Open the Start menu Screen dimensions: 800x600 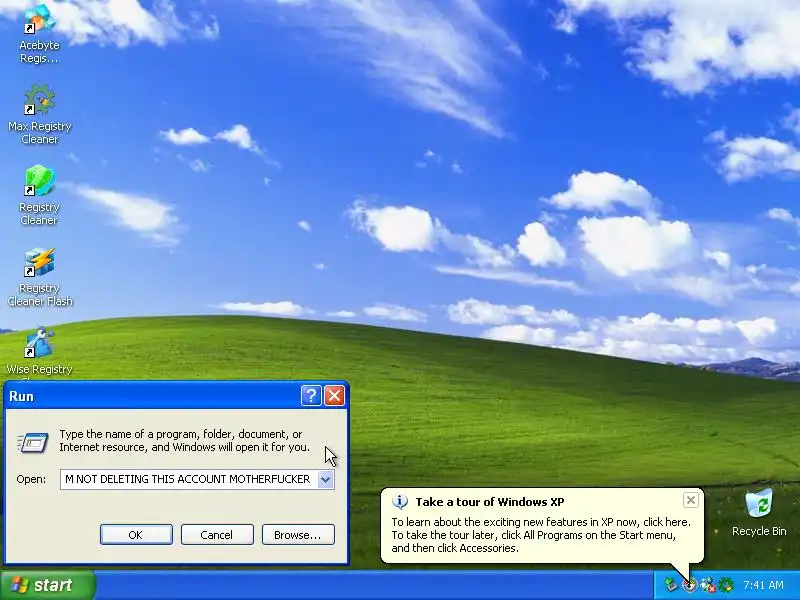[x=47, y=585]
